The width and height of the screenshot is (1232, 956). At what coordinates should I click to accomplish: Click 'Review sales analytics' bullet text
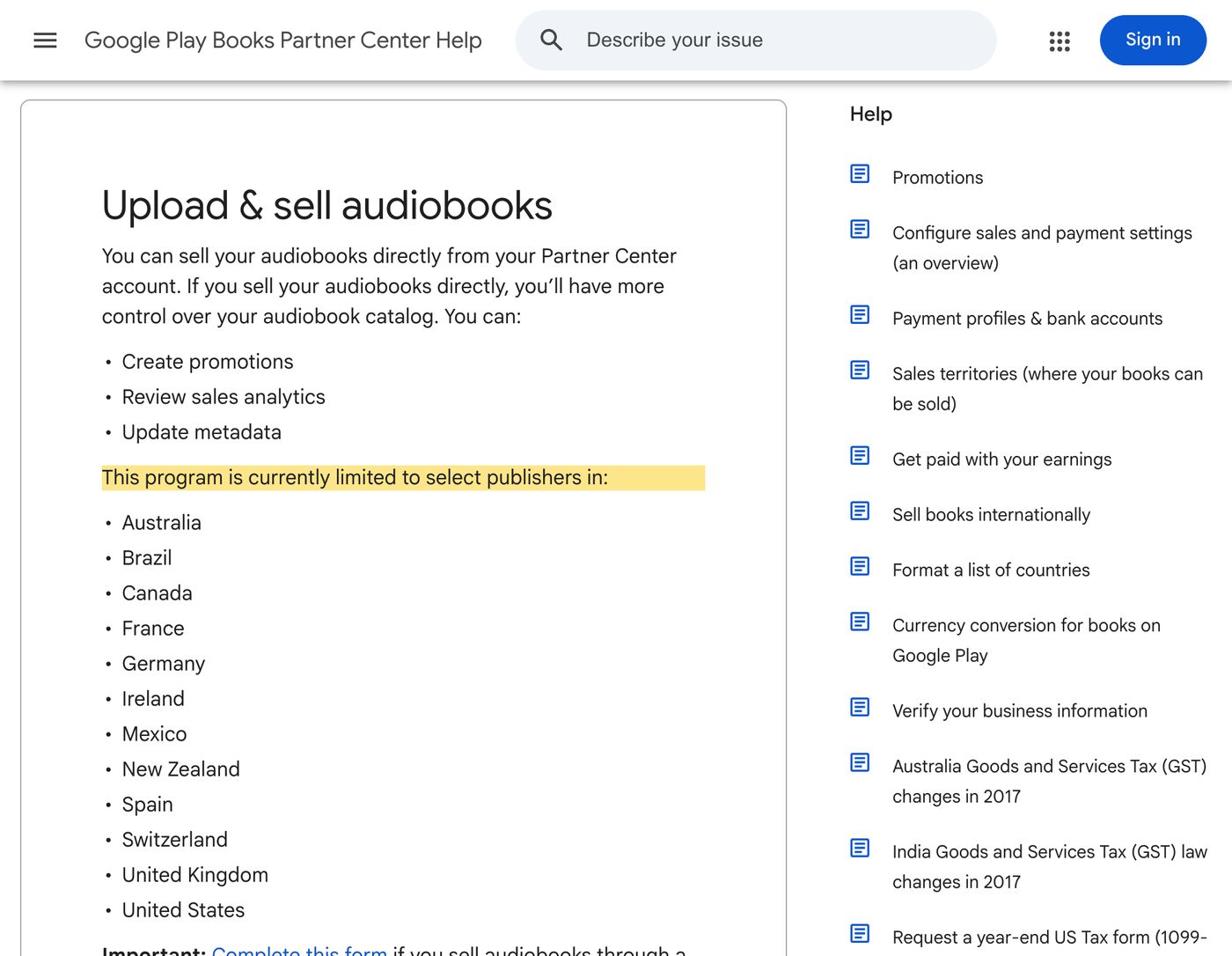click(224, 397)
